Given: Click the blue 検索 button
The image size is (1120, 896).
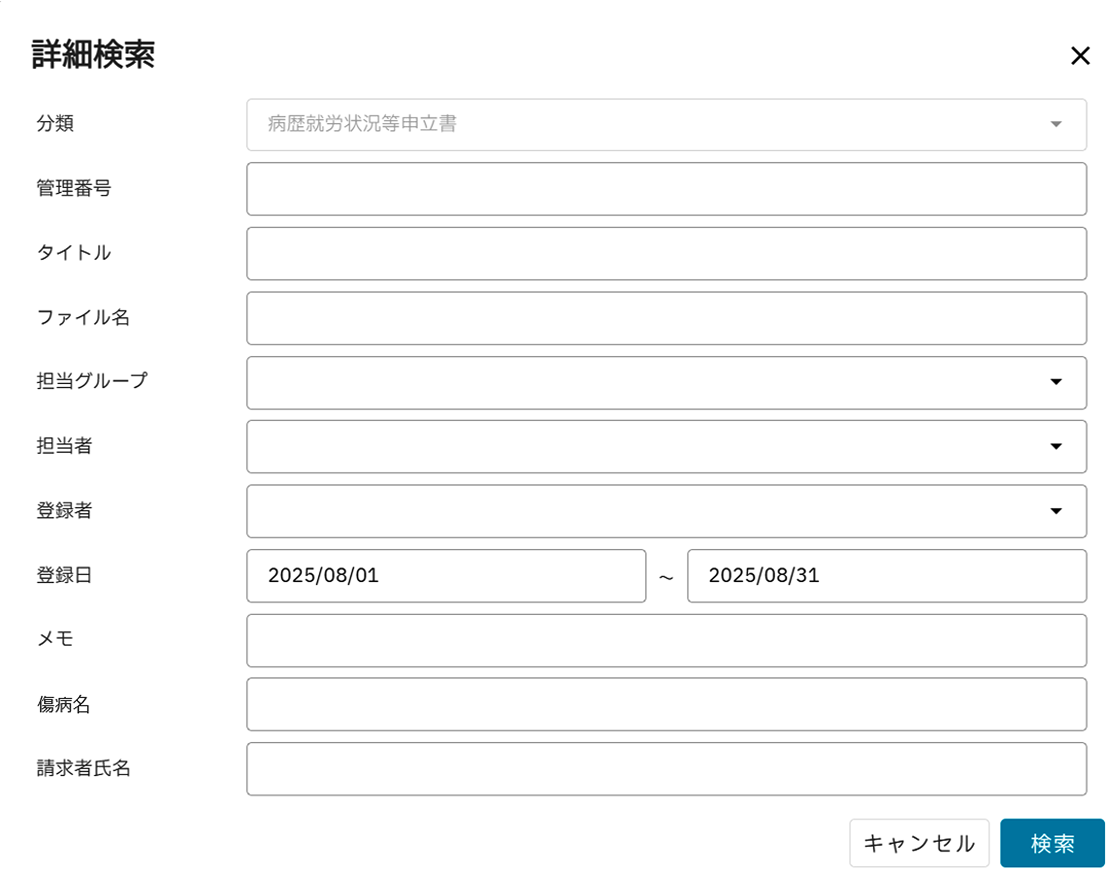Looking at the screenshot, I should (1052, 843).
